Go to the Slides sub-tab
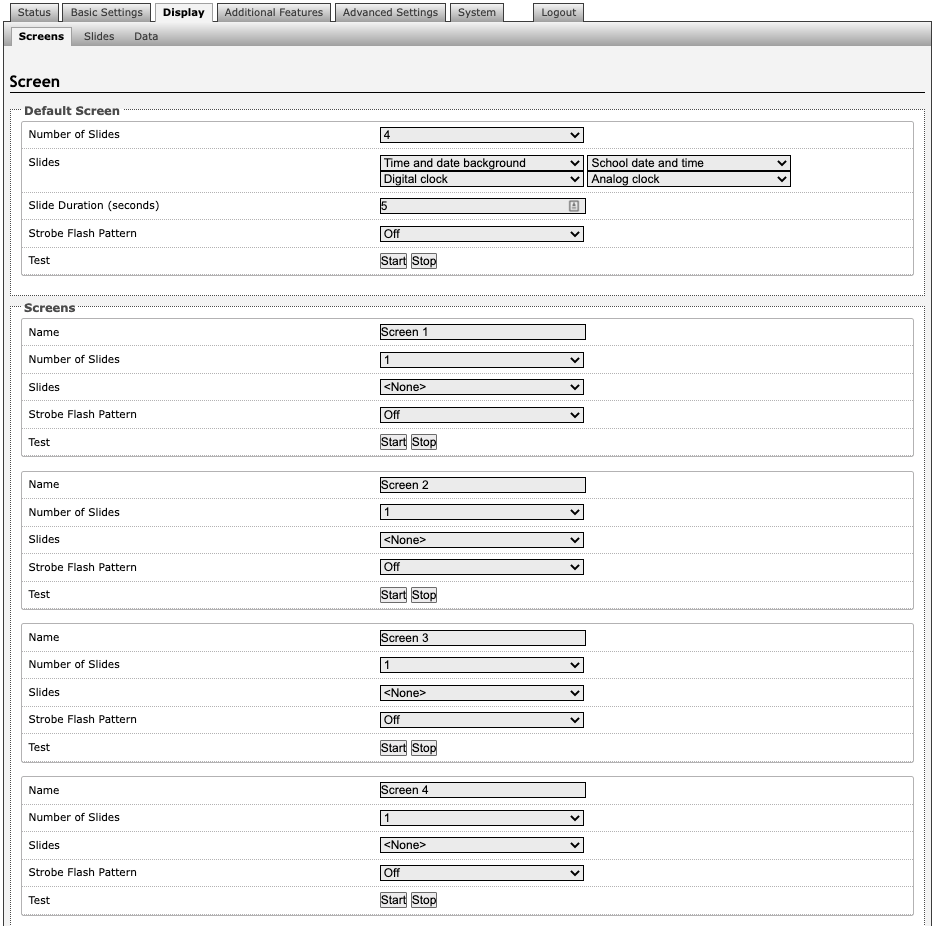The height and width of the screenshot is (926, 940). (99, 37)
